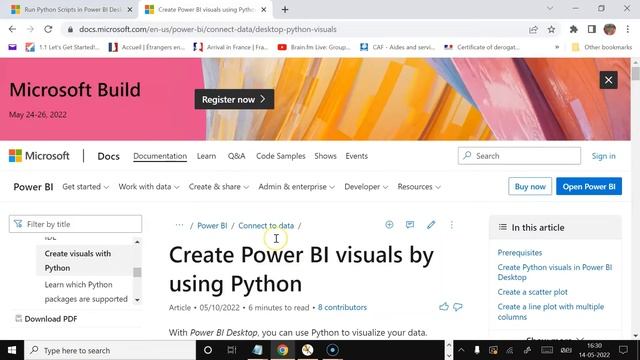Click the add to collection plus icon
The height and width of the screenshot is (360, 640).
[389, 224]
